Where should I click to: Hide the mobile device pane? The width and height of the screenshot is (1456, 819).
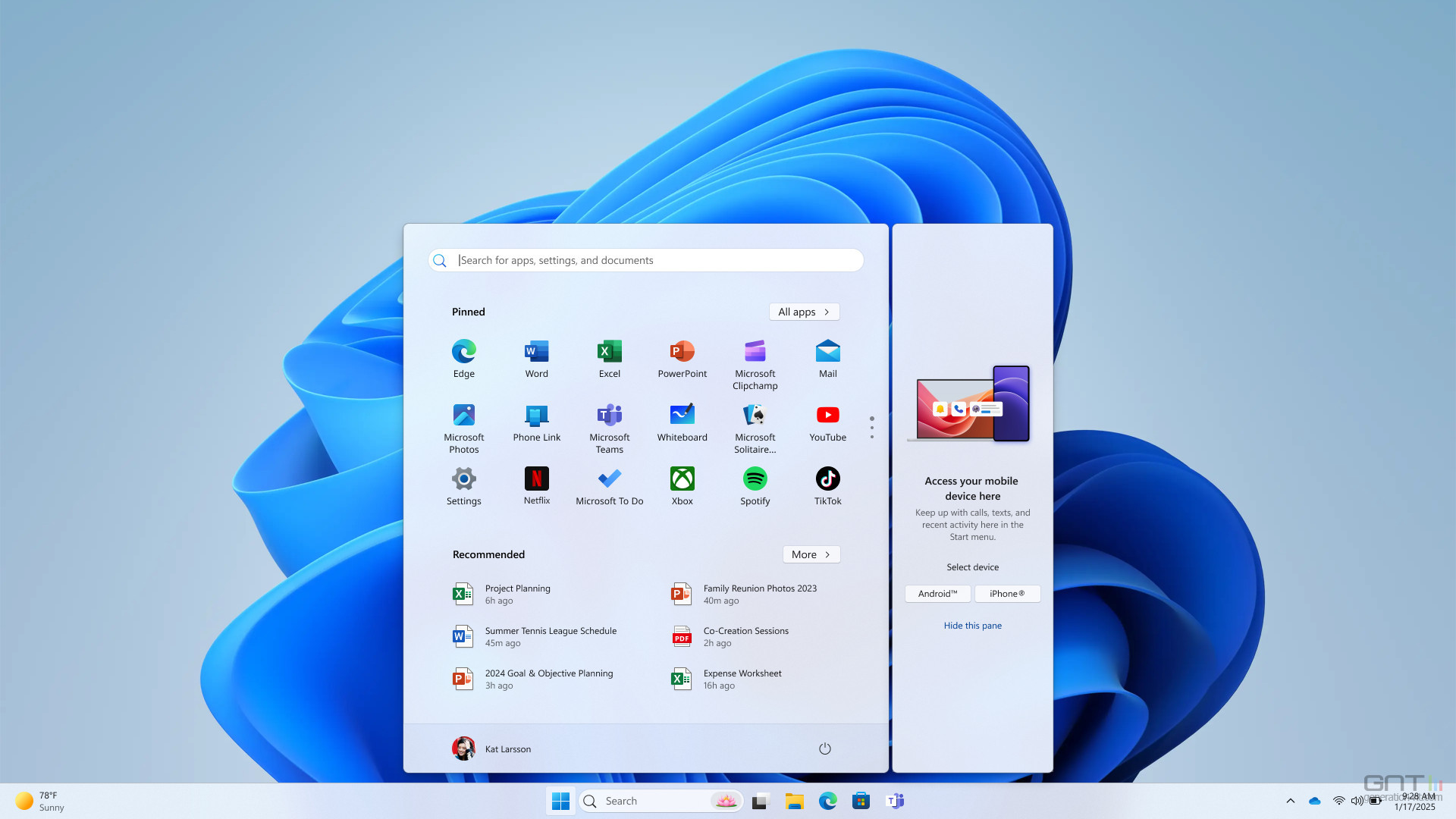[972, 625]
